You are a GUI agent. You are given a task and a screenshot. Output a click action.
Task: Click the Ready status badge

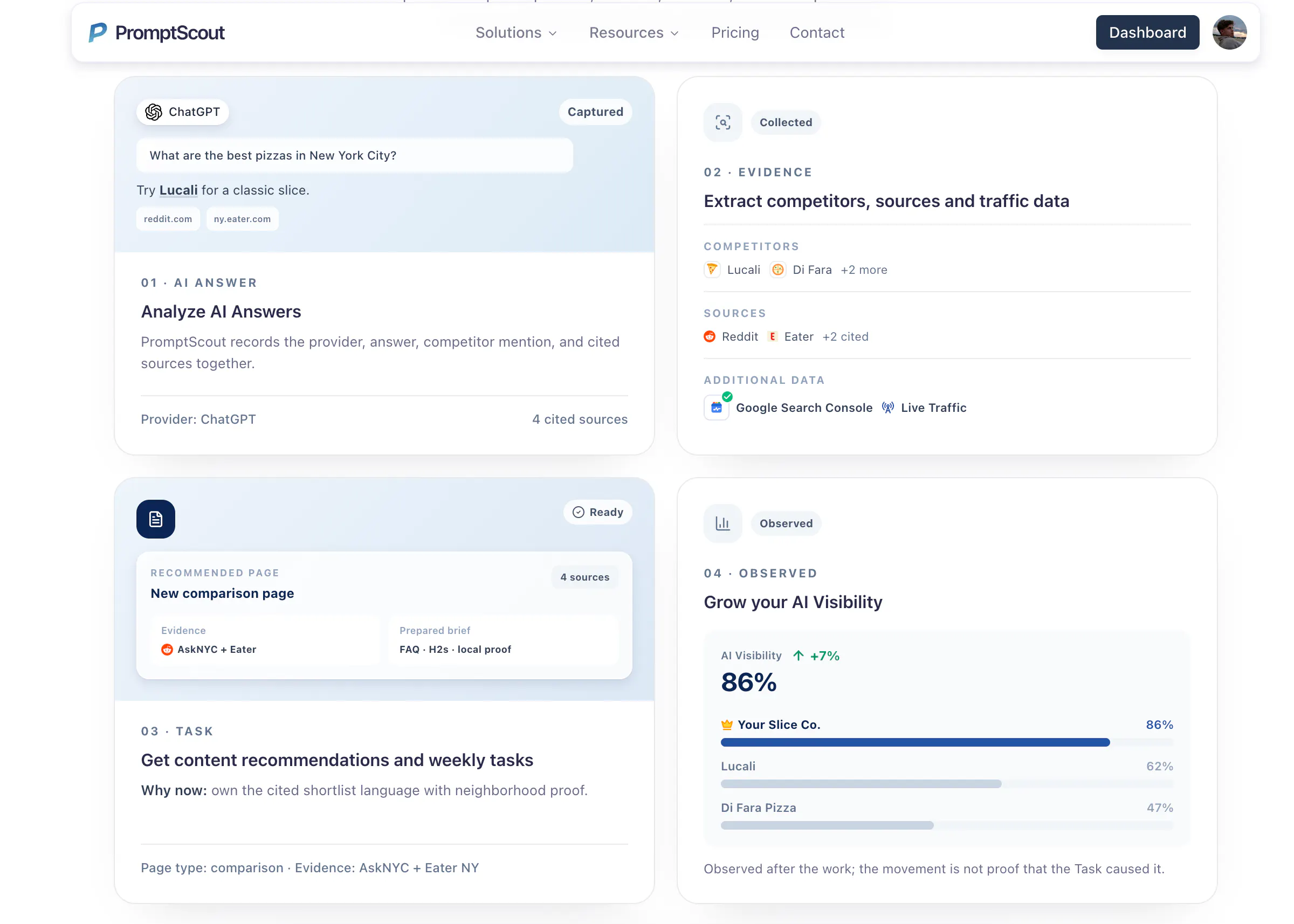pos(597,512)
